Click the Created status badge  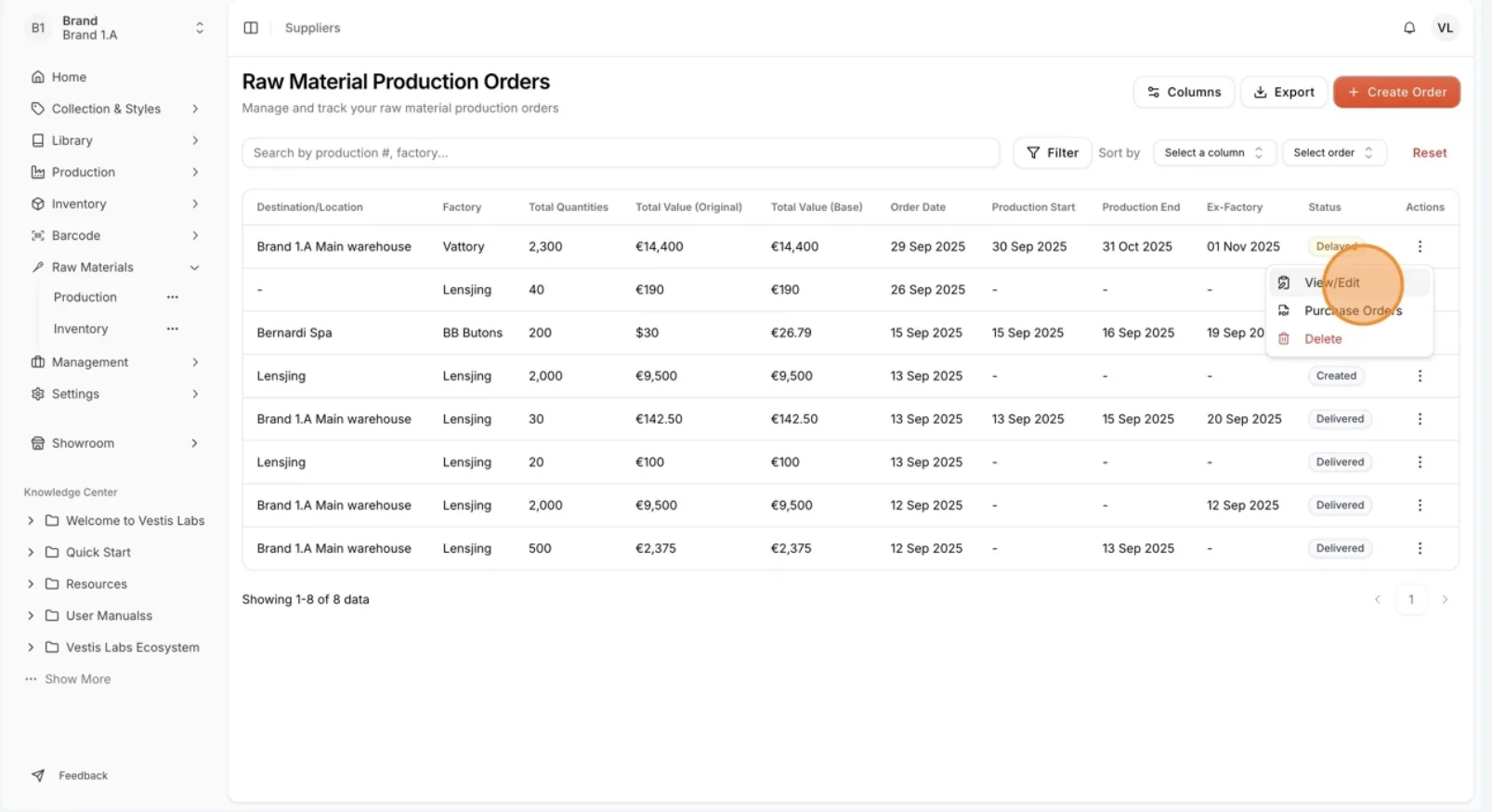[x=1336, y=375]
